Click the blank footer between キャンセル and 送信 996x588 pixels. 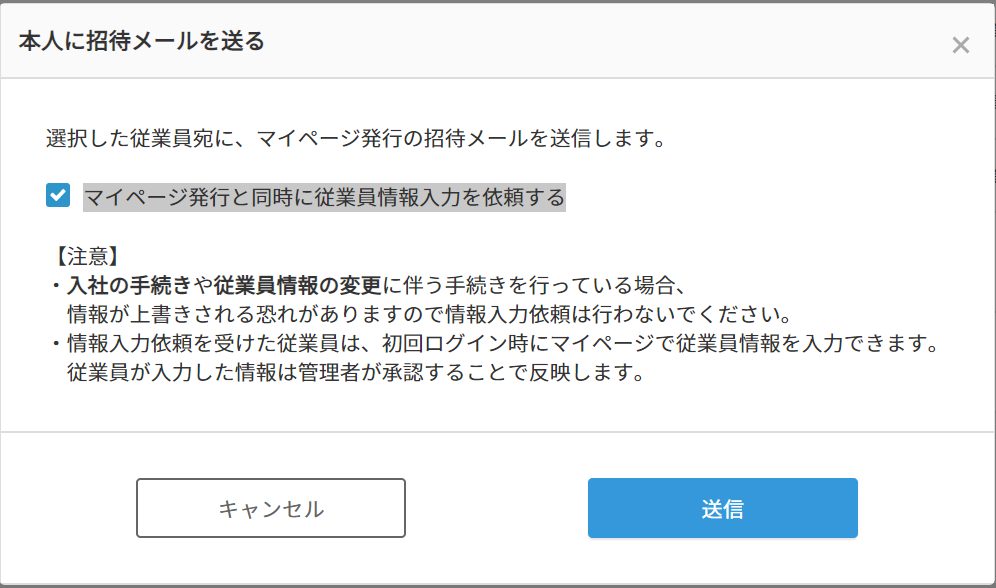(496, 508)
